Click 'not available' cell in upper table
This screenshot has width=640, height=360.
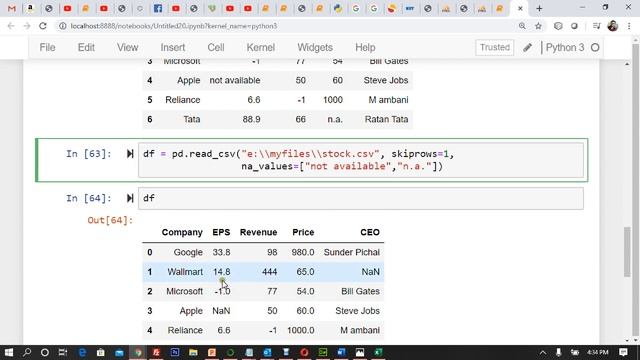(235, 80)
